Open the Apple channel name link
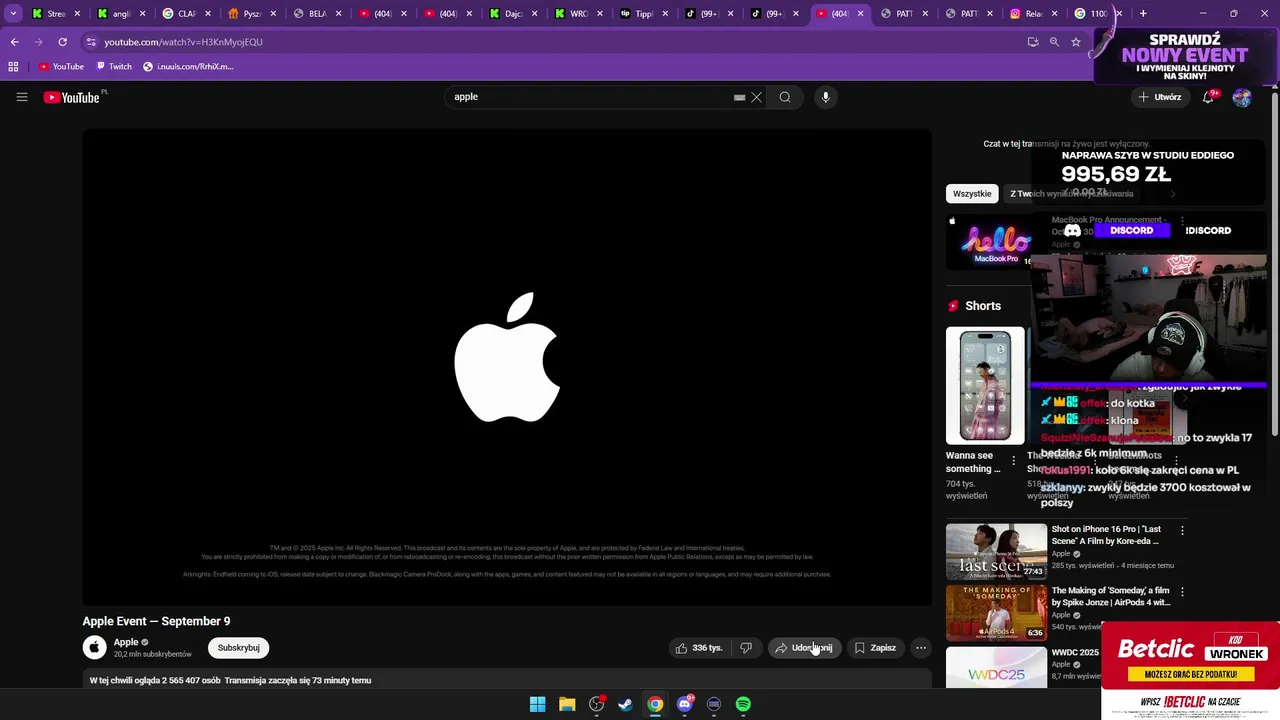Image resolution: width=1280 pixels, height=720 pixels. click(x=126, y=642)
